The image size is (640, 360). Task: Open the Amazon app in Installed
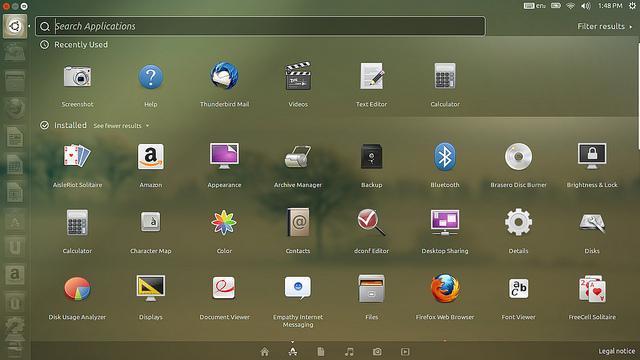(x=151, y=156)
